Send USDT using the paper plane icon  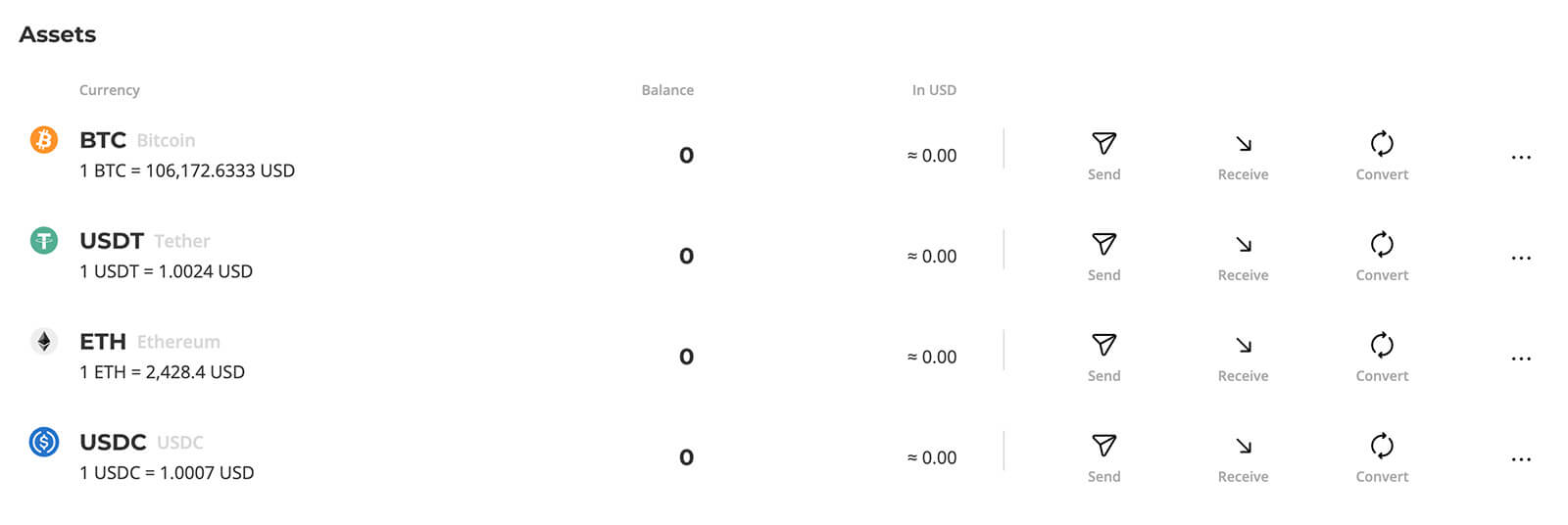[1103, 244]
